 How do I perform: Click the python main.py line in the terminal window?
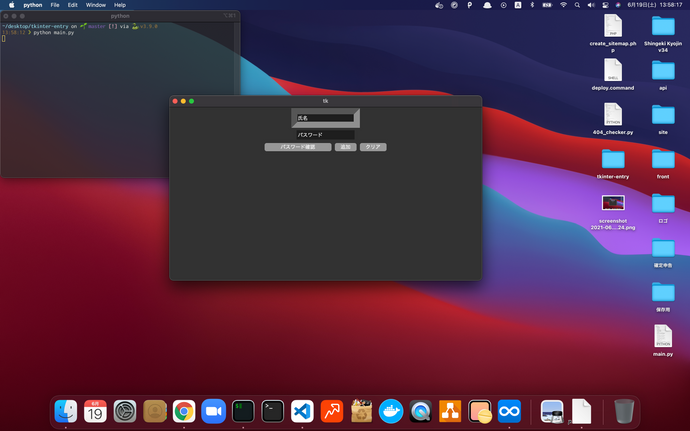point(54,33)
